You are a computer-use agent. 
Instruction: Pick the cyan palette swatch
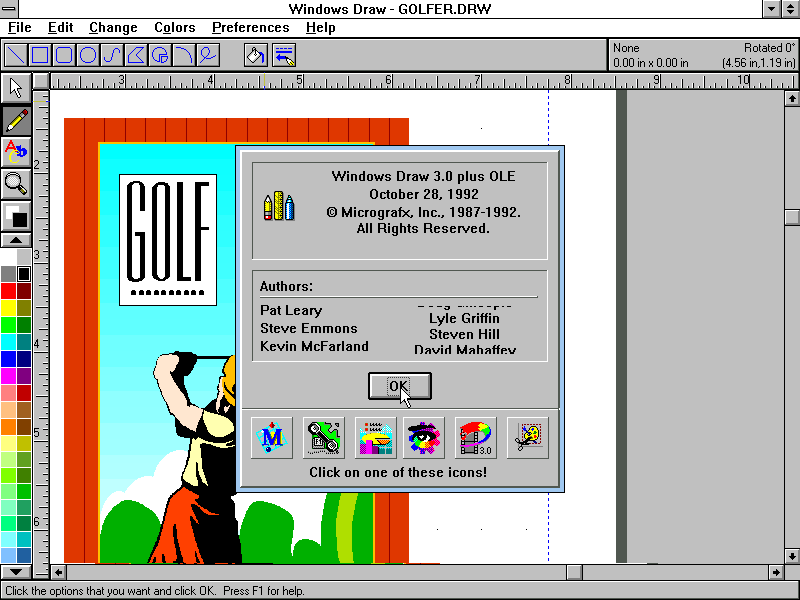[8, 341]
